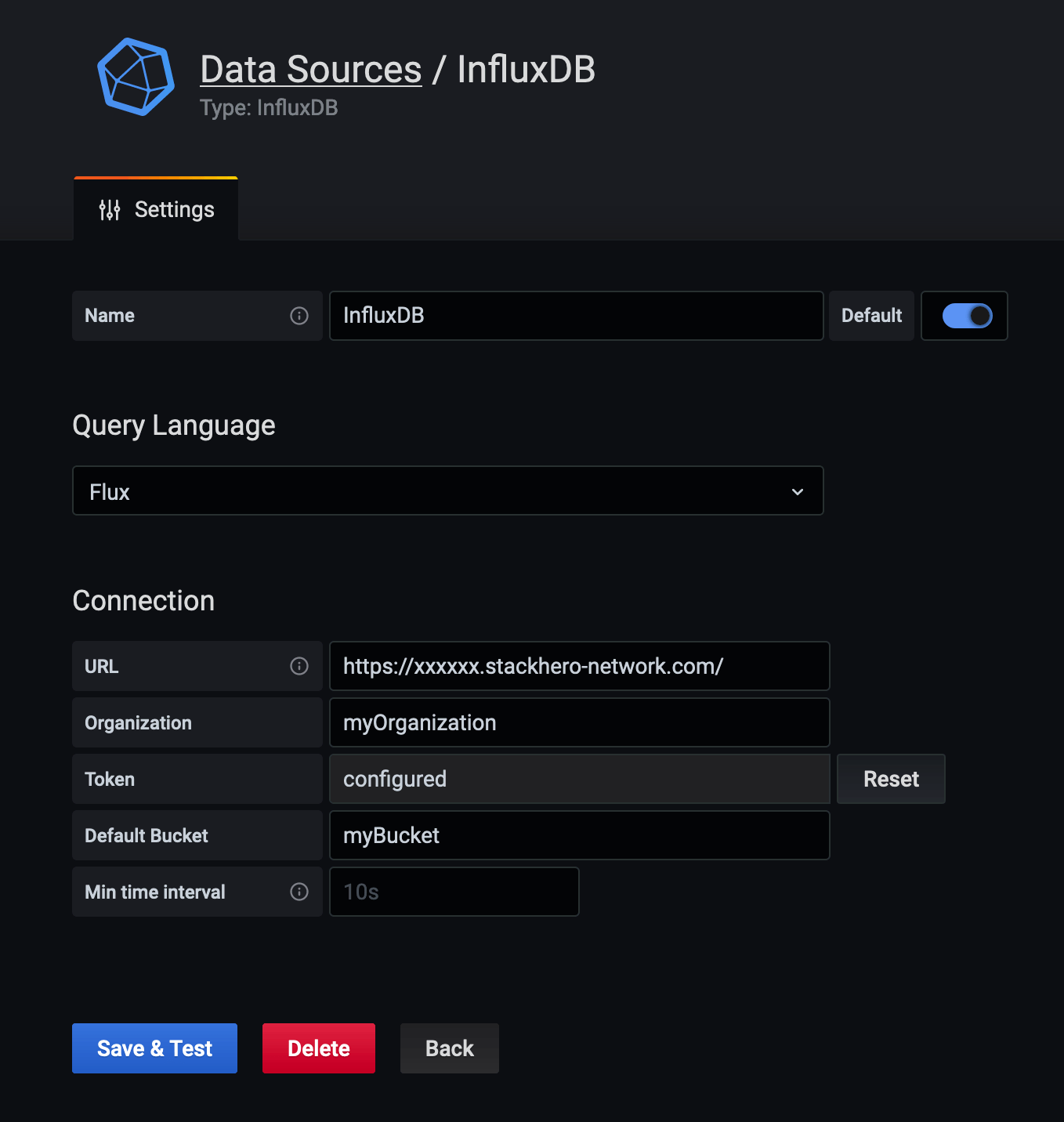The height and width of the screenshot is (1122, 1064).
Task: Click the configured Token field
Action: click(579, 779)
